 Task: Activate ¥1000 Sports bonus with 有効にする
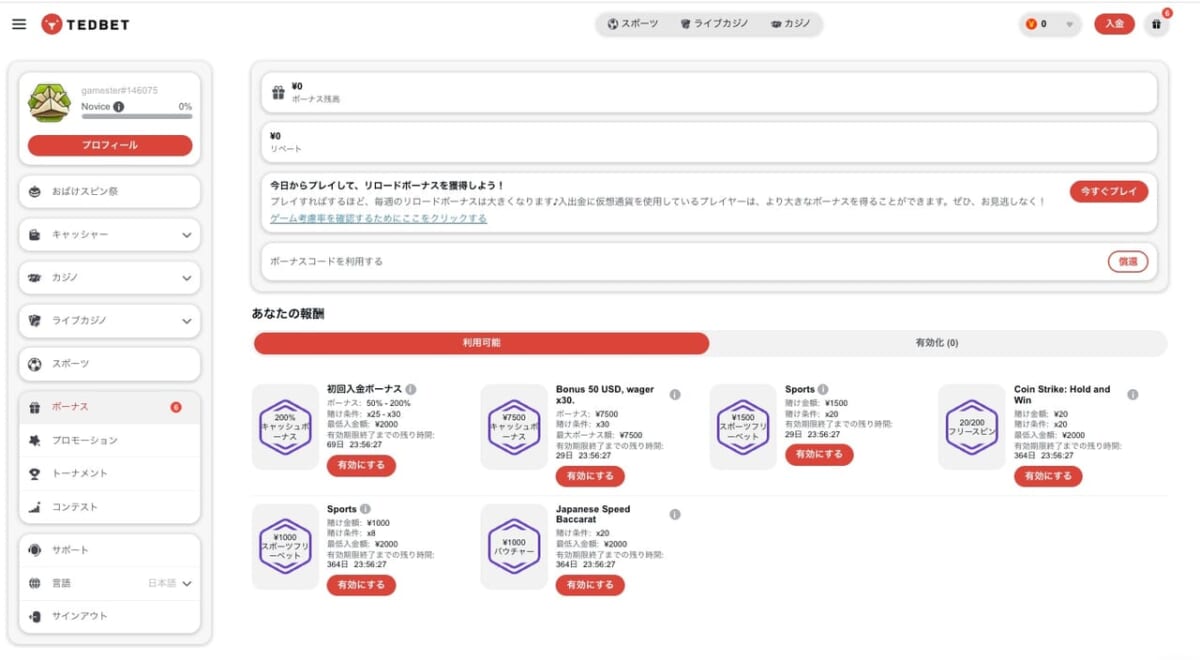tap(361, 585)
